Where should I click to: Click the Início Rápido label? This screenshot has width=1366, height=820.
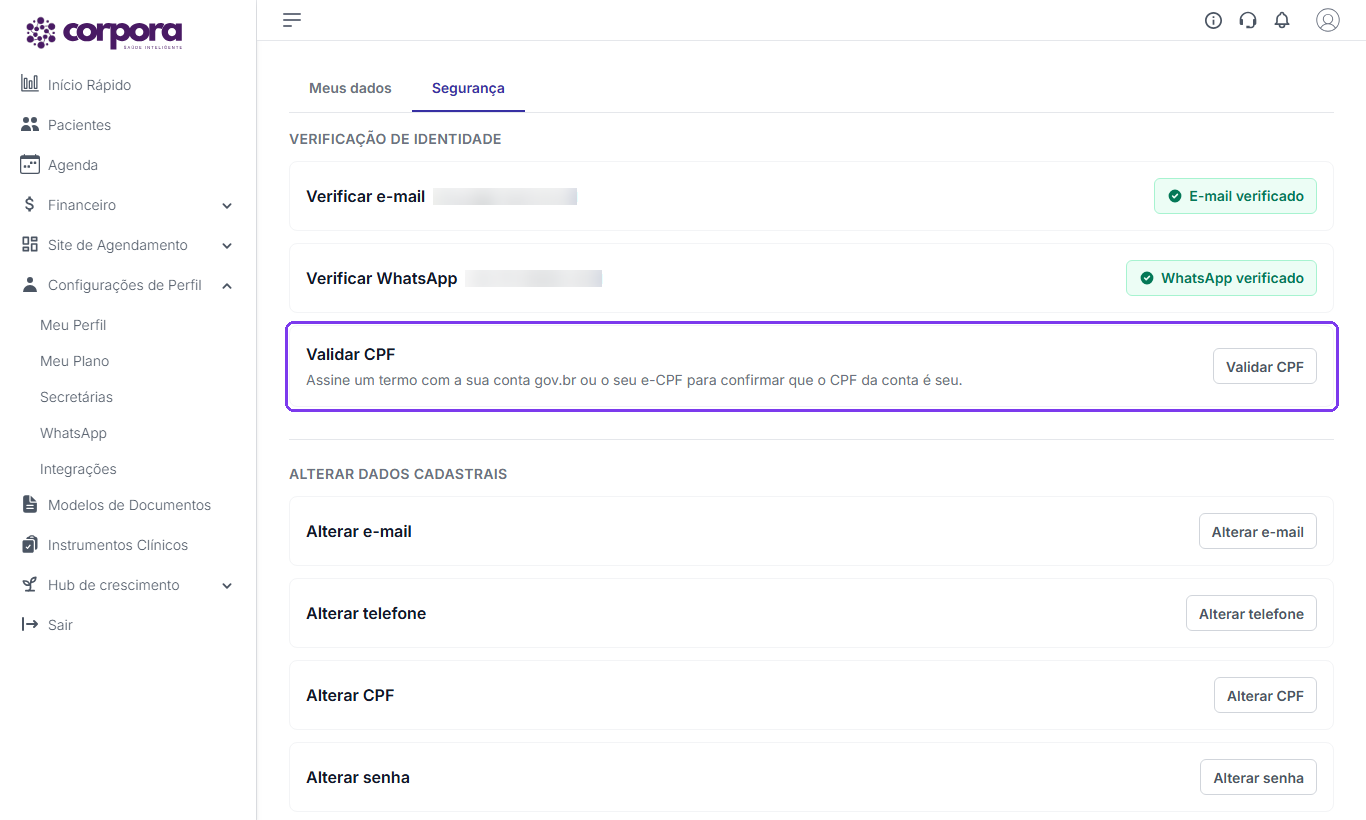tap(90, 85)
